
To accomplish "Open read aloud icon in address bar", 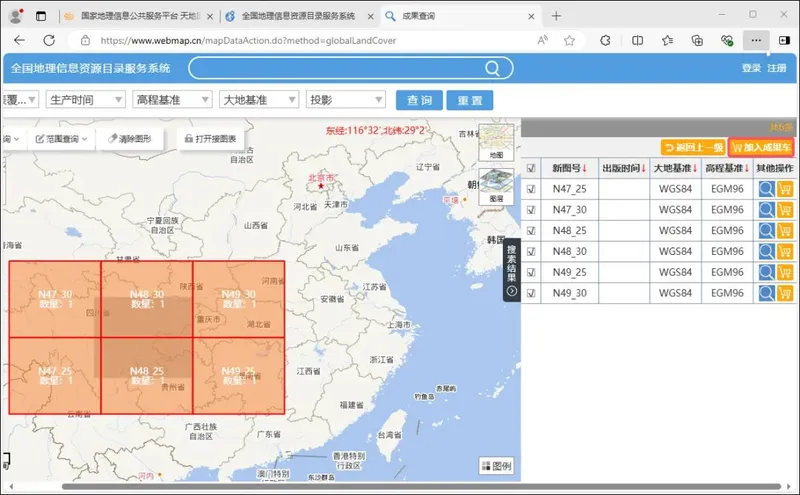I will point(542,40).
